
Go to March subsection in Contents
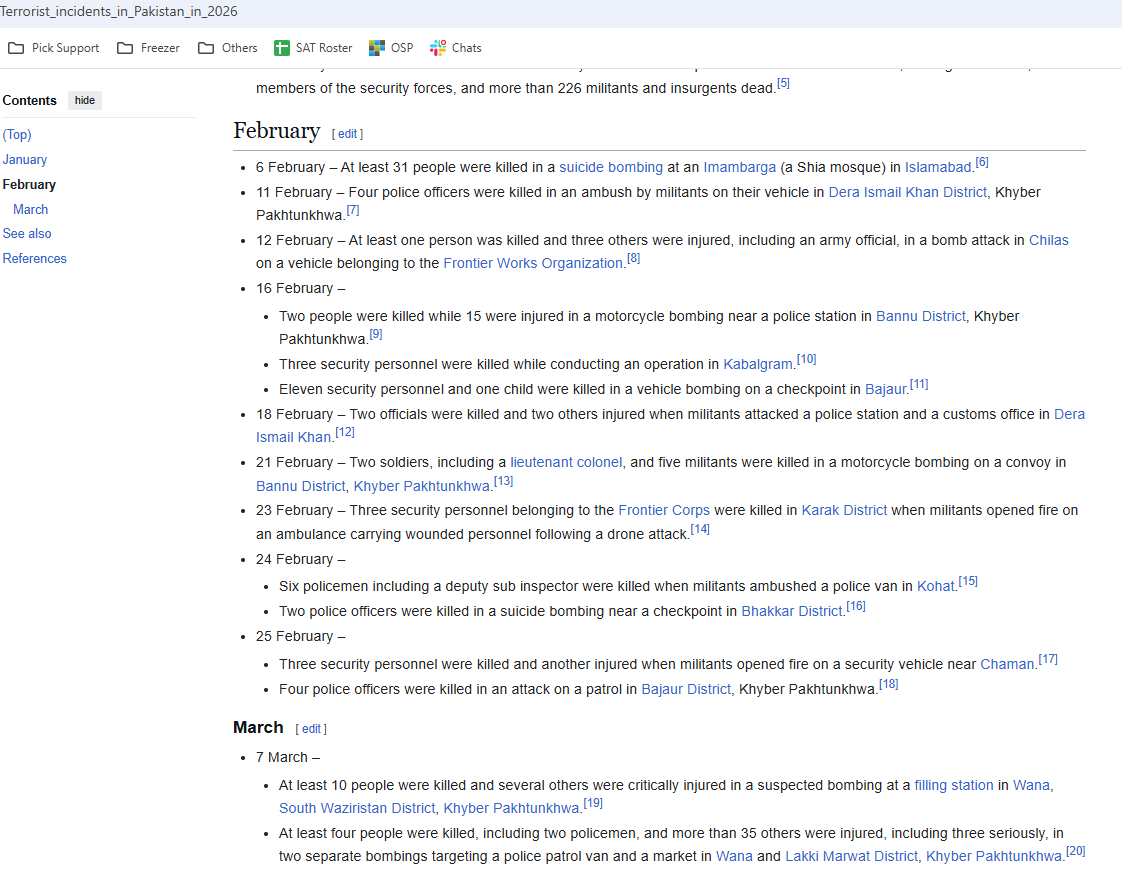pos(31,210)
